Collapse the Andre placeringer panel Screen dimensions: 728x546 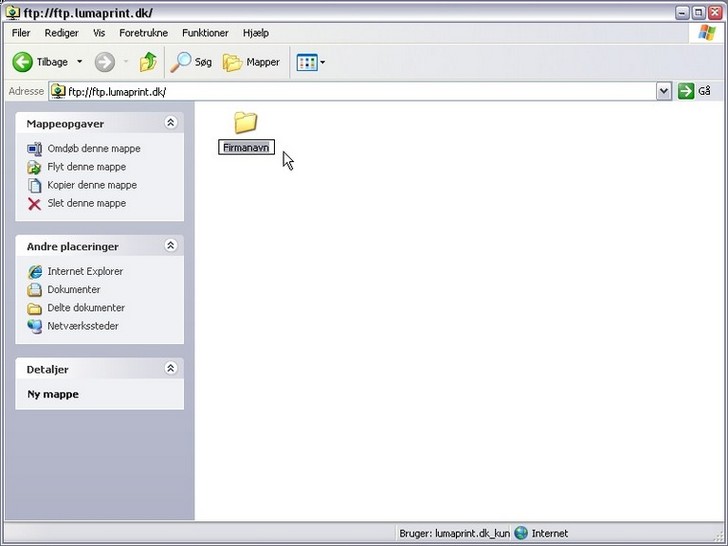coord(170,245)
